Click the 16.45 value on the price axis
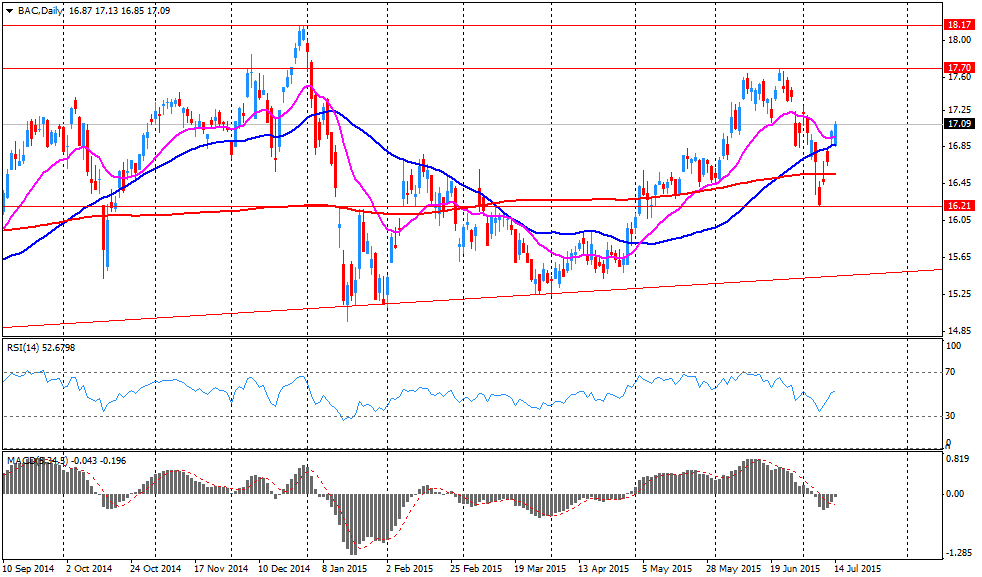The height and width of the screenshot is (577, 982). pos(959,183)
